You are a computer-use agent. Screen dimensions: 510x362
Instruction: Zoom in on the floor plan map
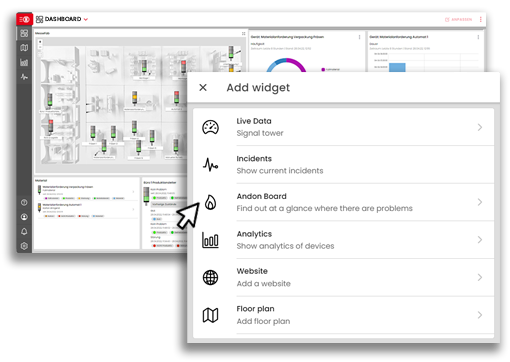coord(40,42)
